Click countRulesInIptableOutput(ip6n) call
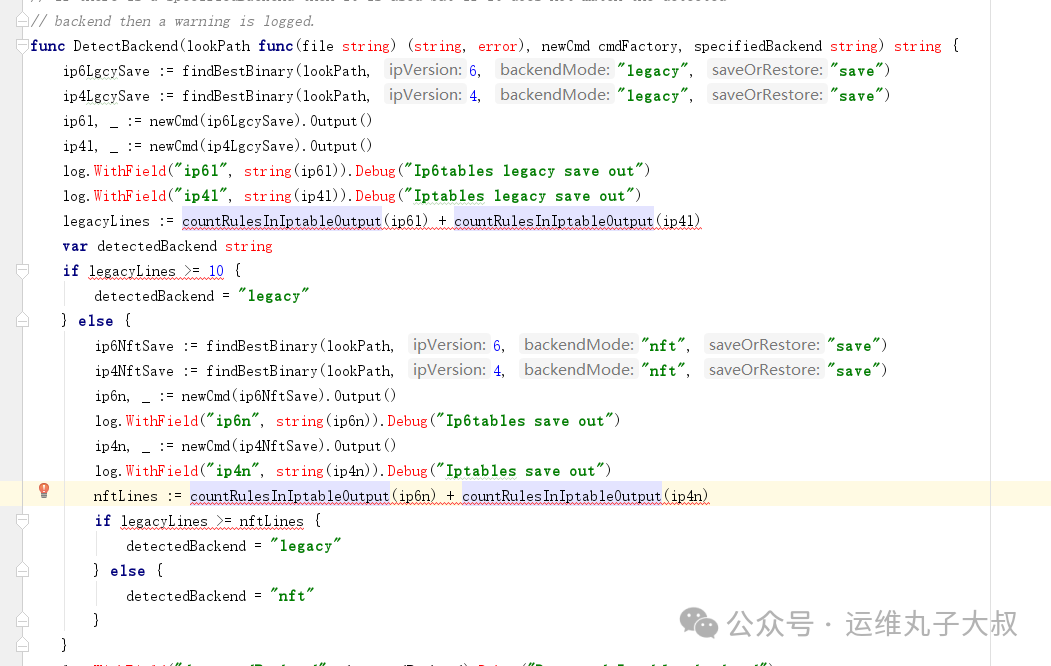The width and height of the screenshot is (1051, 666). click(313, 496)
